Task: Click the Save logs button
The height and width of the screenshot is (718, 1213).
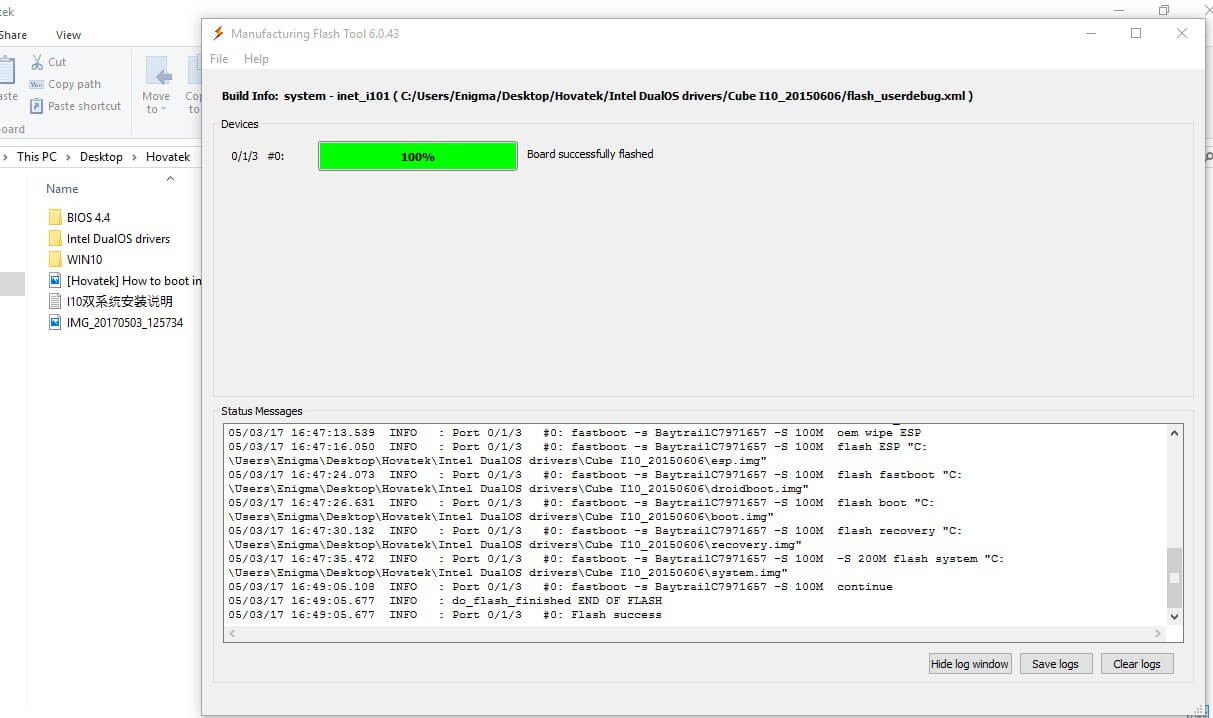Action: 1055,664
